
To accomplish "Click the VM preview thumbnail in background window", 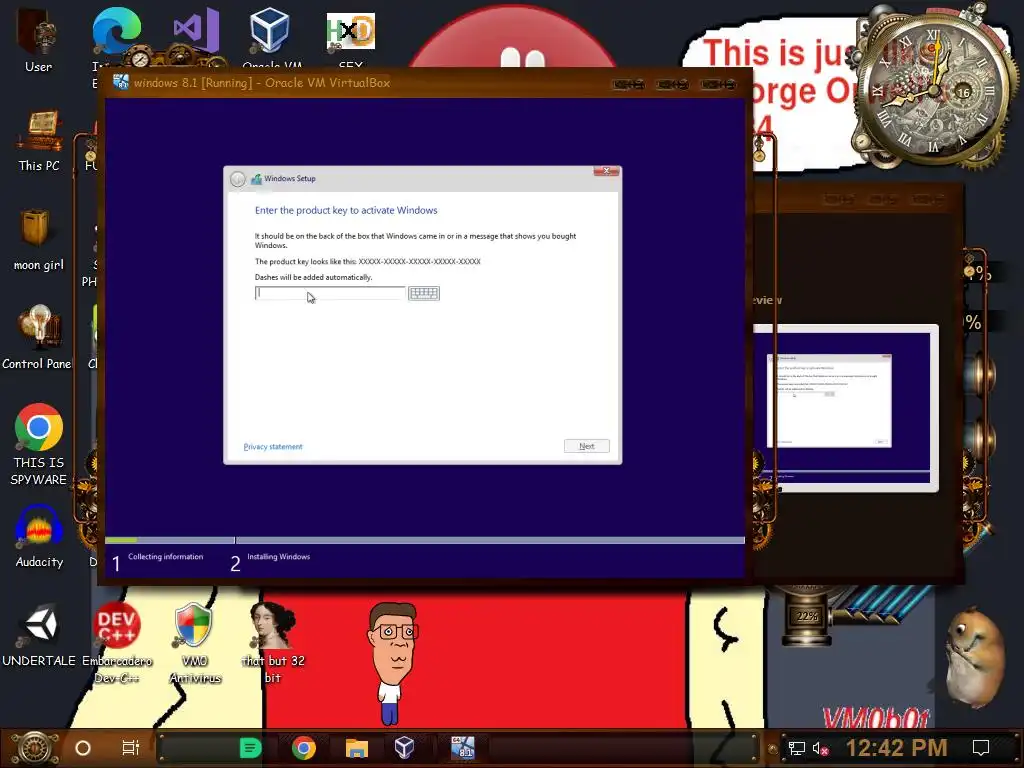I will [x=846, y=408].
